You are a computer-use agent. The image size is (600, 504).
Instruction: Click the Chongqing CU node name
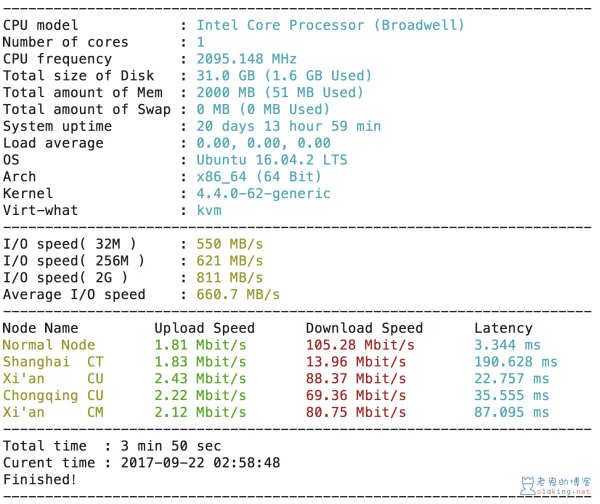point(53,395)
